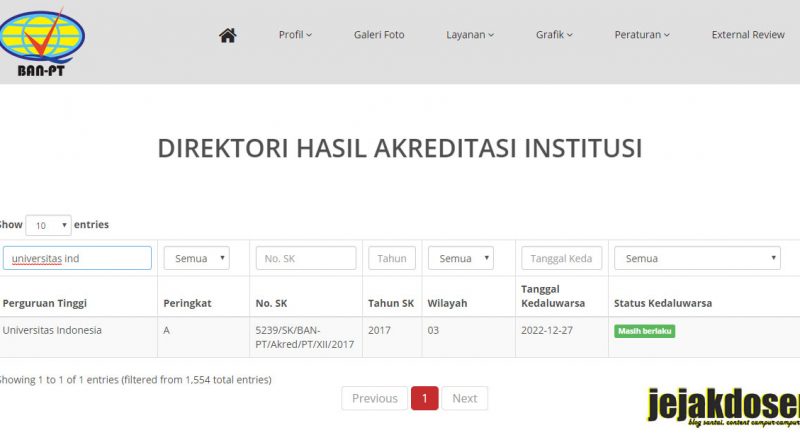This screenshot has width=800, height=445.
Task: Sort by Perguruan Tinggi column header
Action: [x=45, y=303]
